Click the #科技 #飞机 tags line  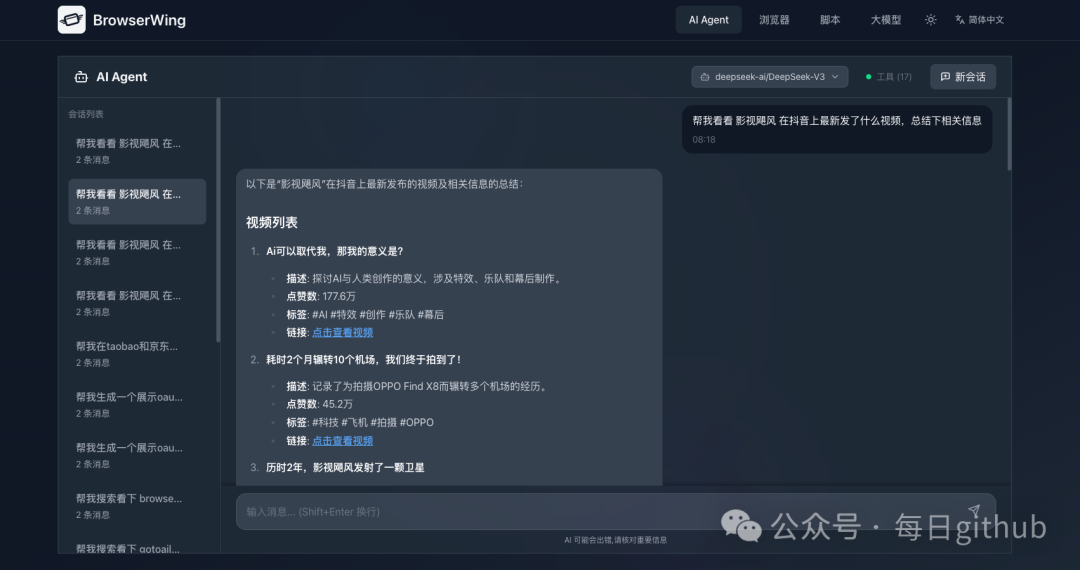(360, 423)
